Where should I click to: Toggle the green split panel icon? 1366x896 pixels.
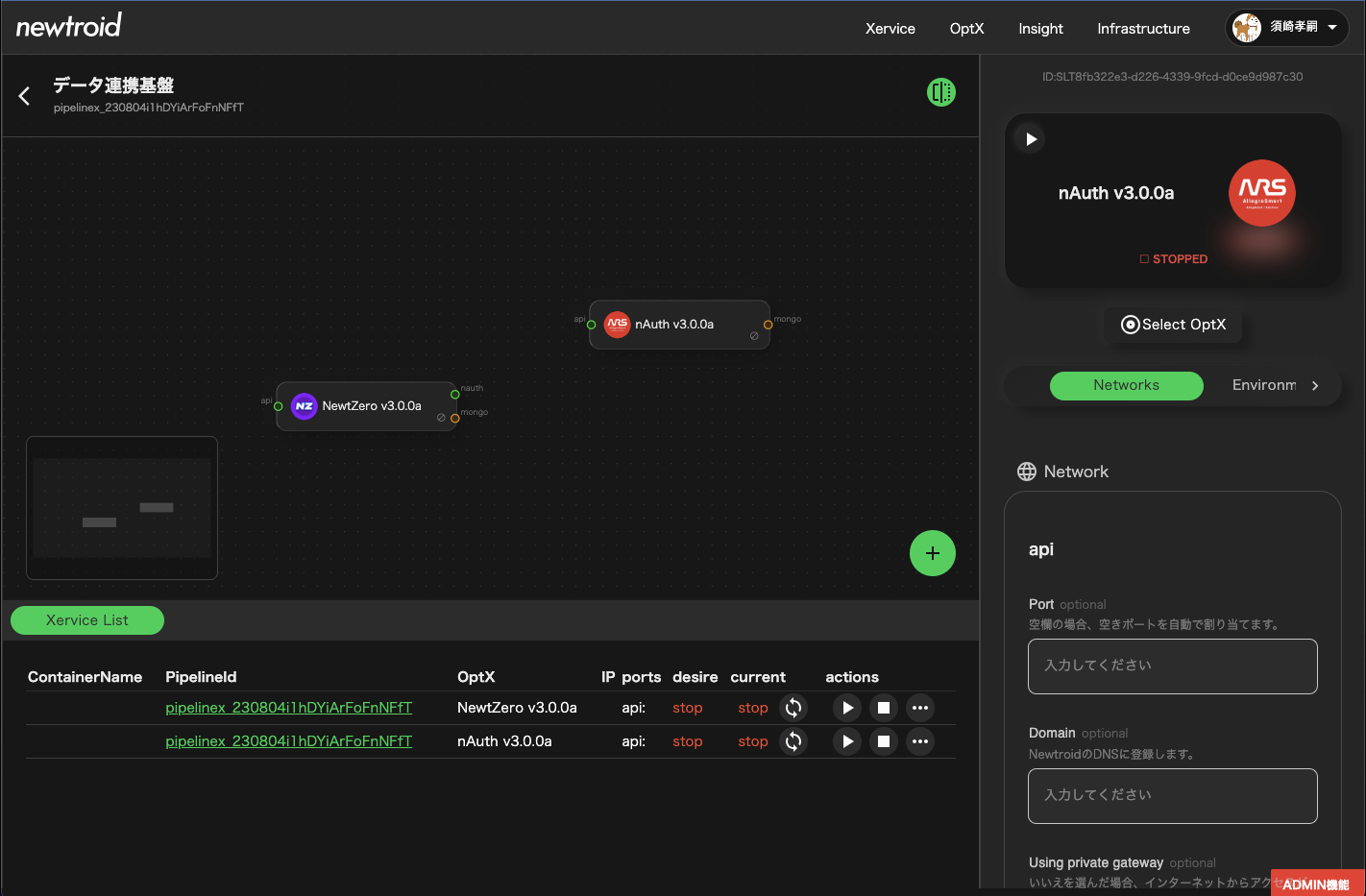pos(941,92)
